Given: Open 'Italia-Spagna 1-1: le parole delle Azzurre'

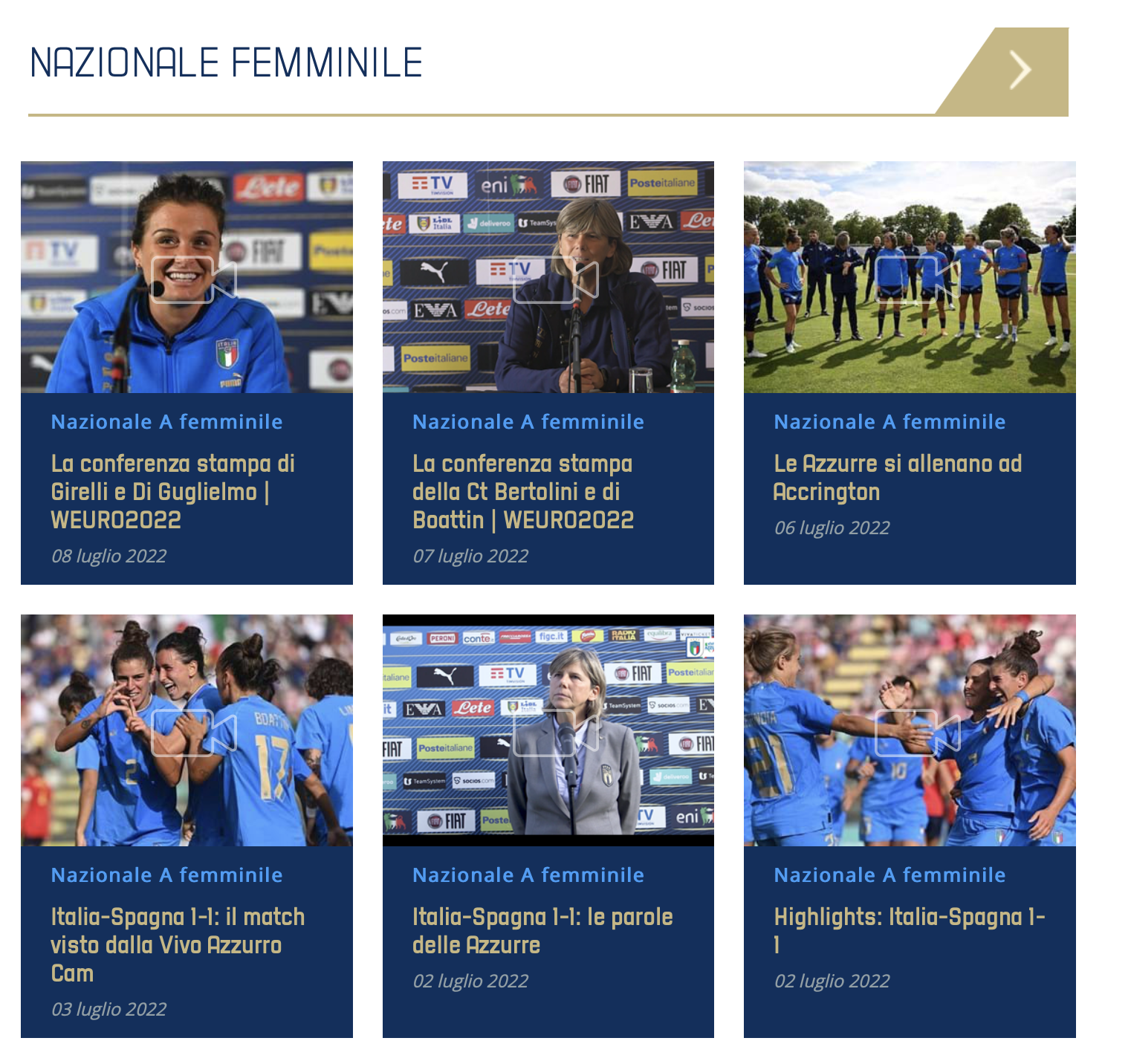Looking at the screenshot, I should 542,931.
